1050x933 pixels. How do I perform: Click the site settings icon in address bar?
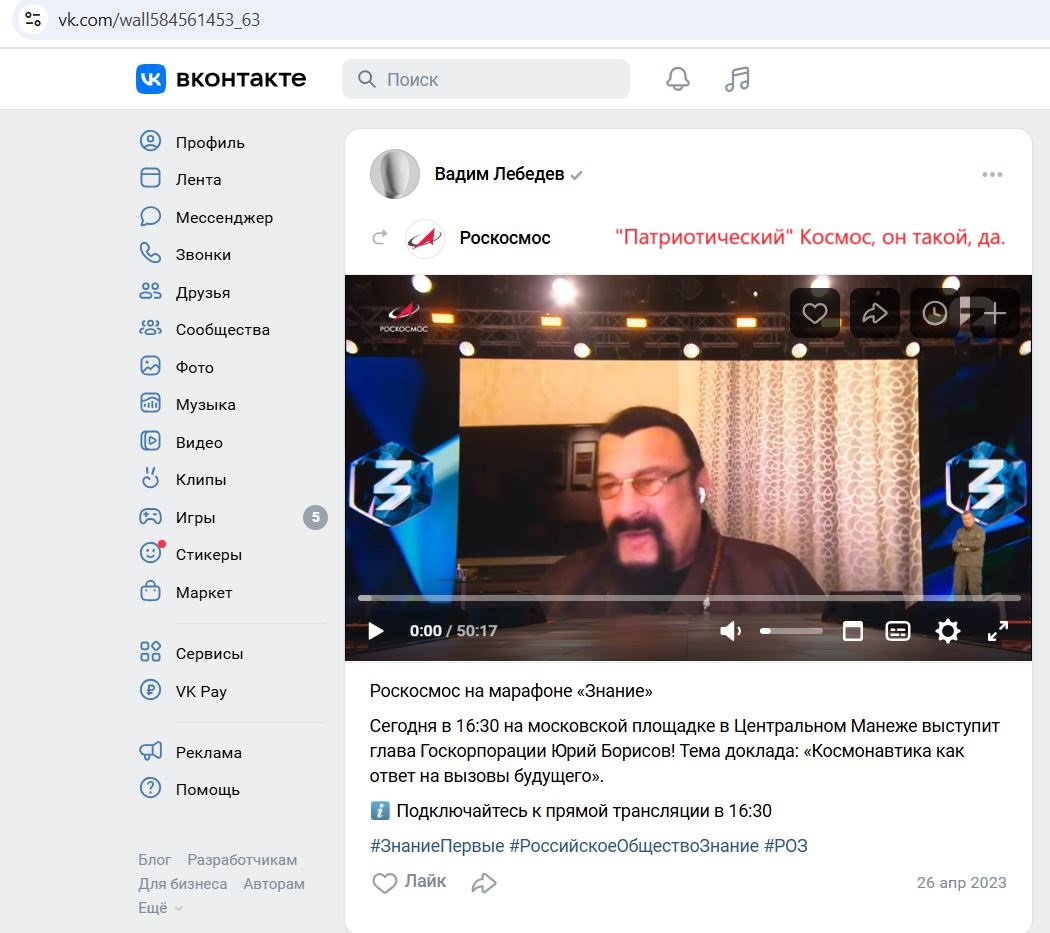pyautogui.click(x=33, y=19)
